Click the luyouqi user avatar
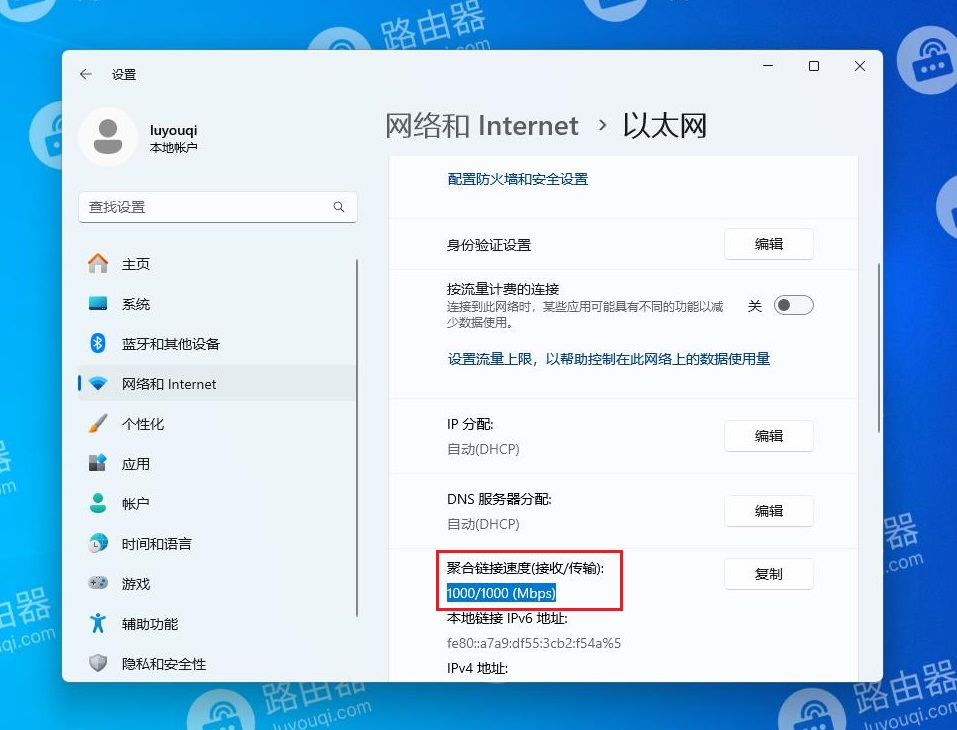 (108, 137)
